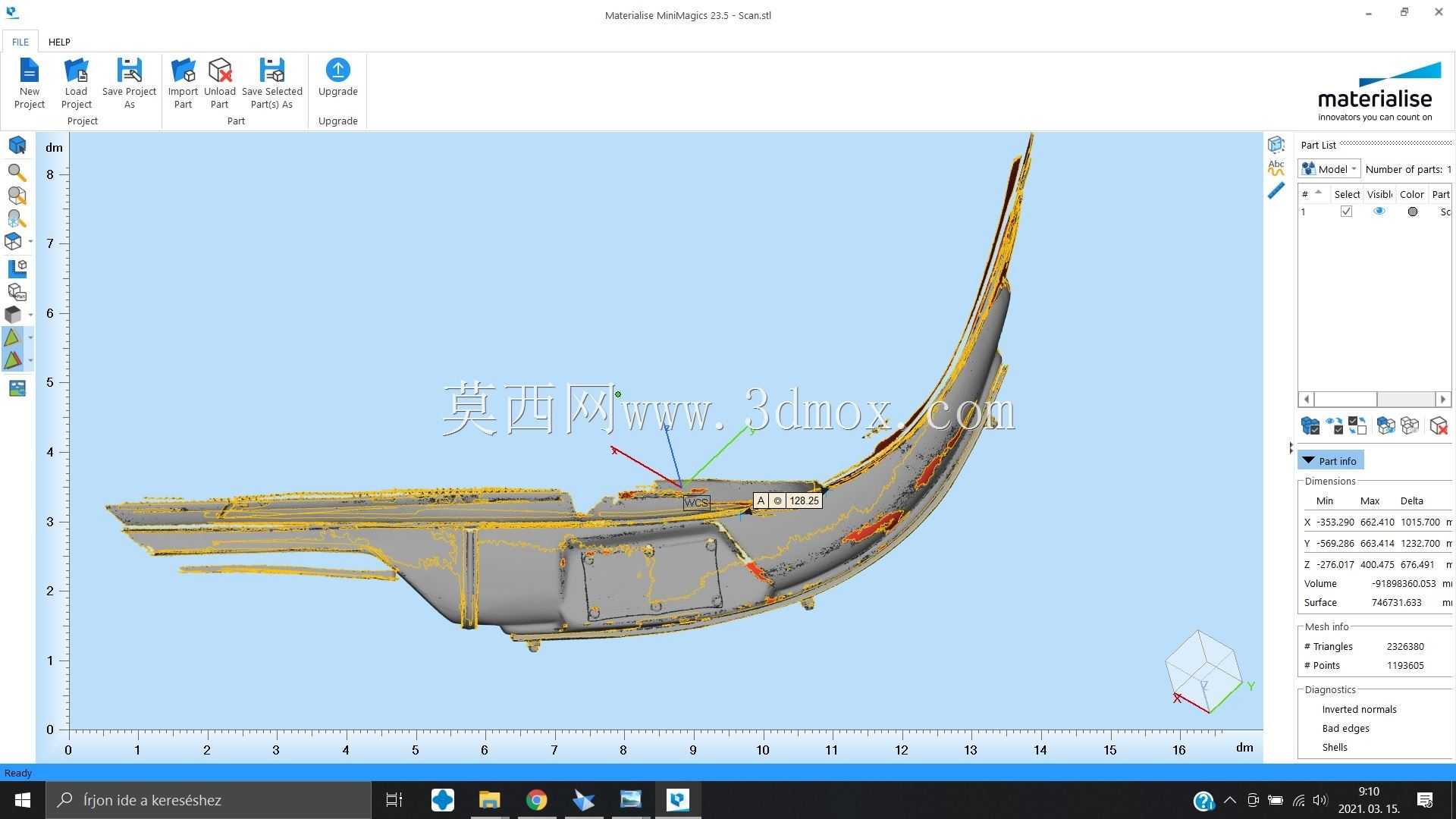Open the Task View taskbar button
The image size is (1456, 819).
click(394, 800)
